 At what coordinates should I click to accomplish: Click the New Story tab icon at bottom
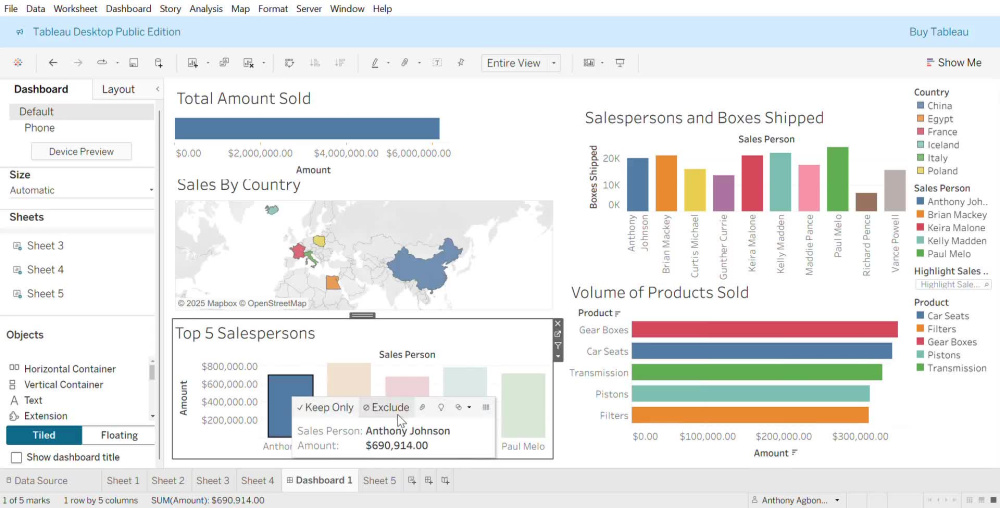click(445, 481)
